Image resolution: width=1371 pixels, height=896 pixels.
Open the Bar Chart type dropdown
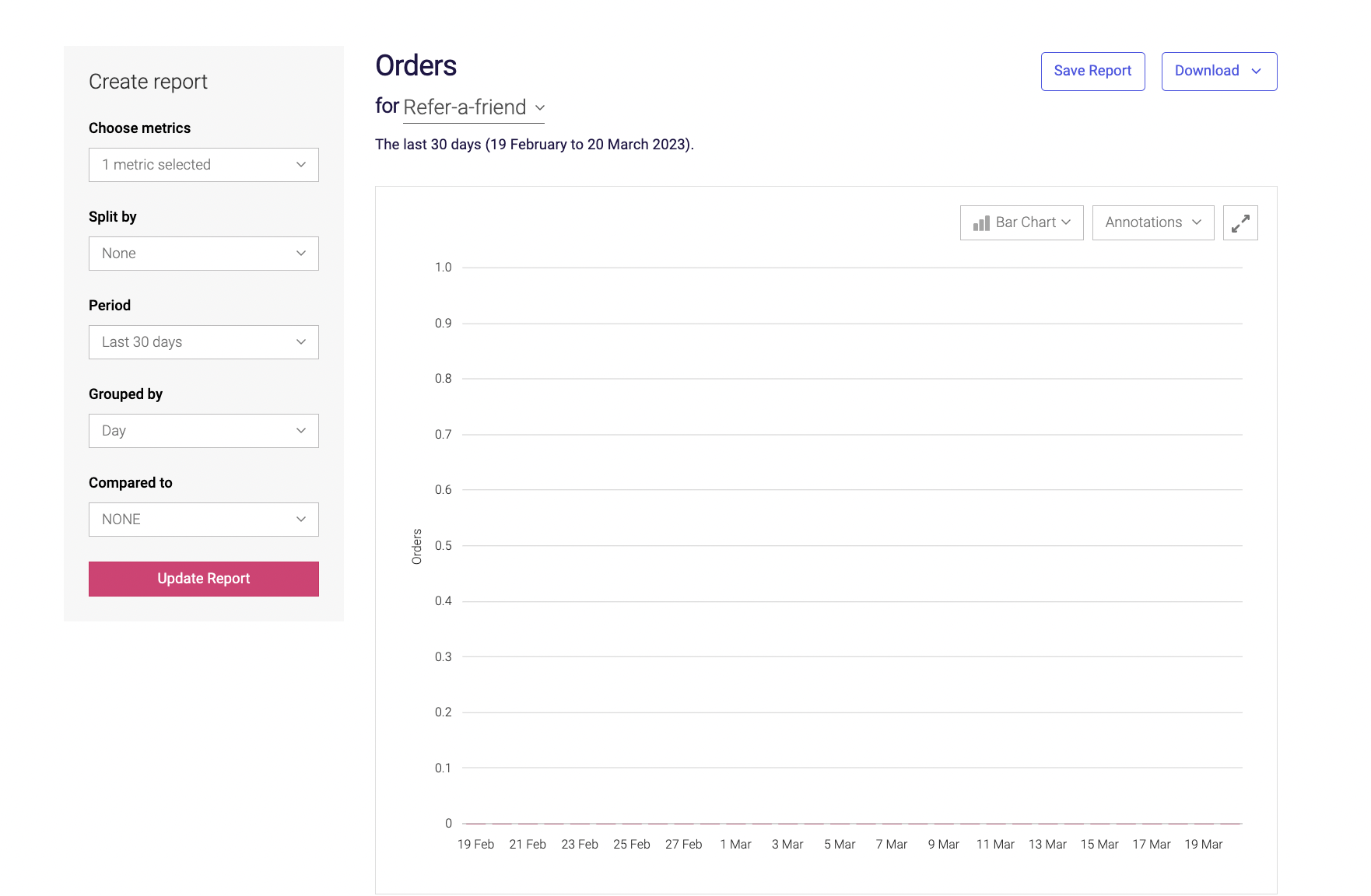point(1022,223)
